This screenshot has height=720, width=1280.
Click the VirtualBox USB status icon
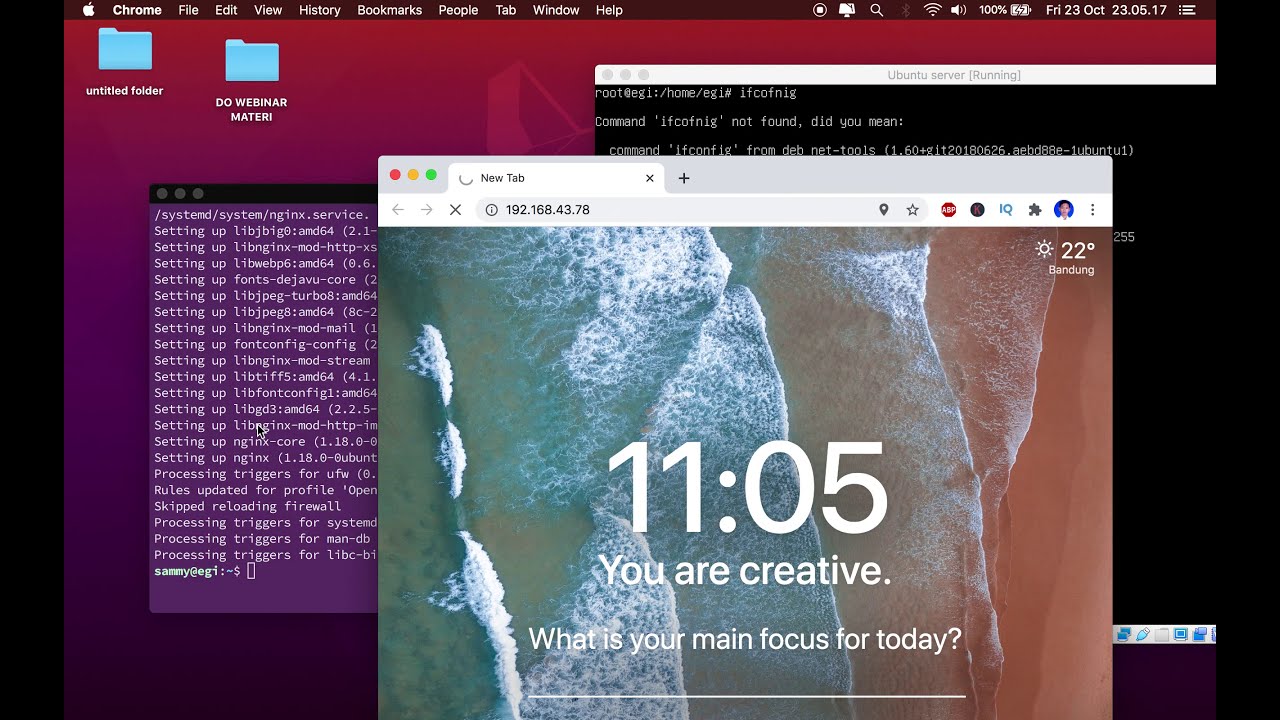(x=1143, y=635)
